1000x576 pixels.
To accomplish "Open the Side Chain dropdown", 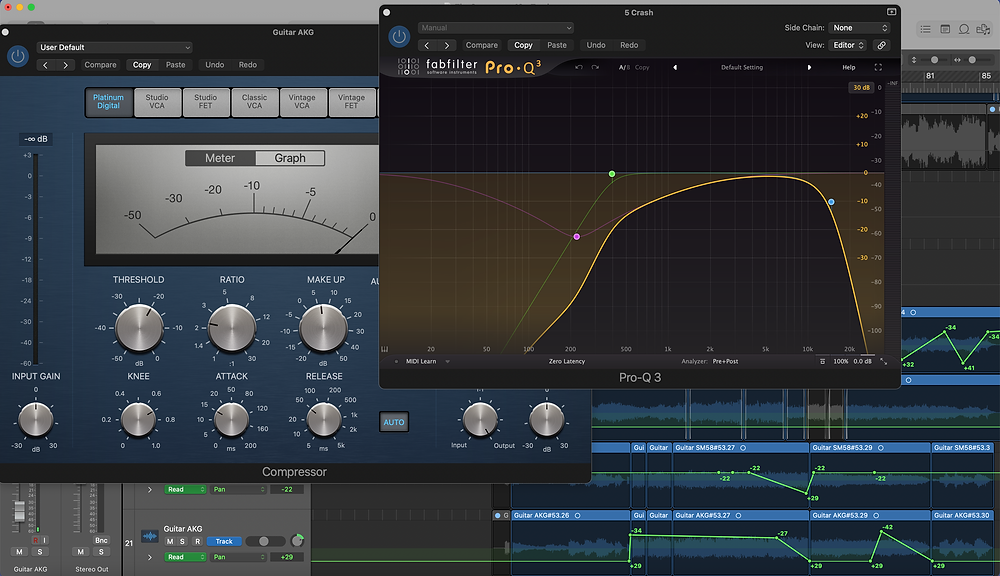I will click(859, 28).
